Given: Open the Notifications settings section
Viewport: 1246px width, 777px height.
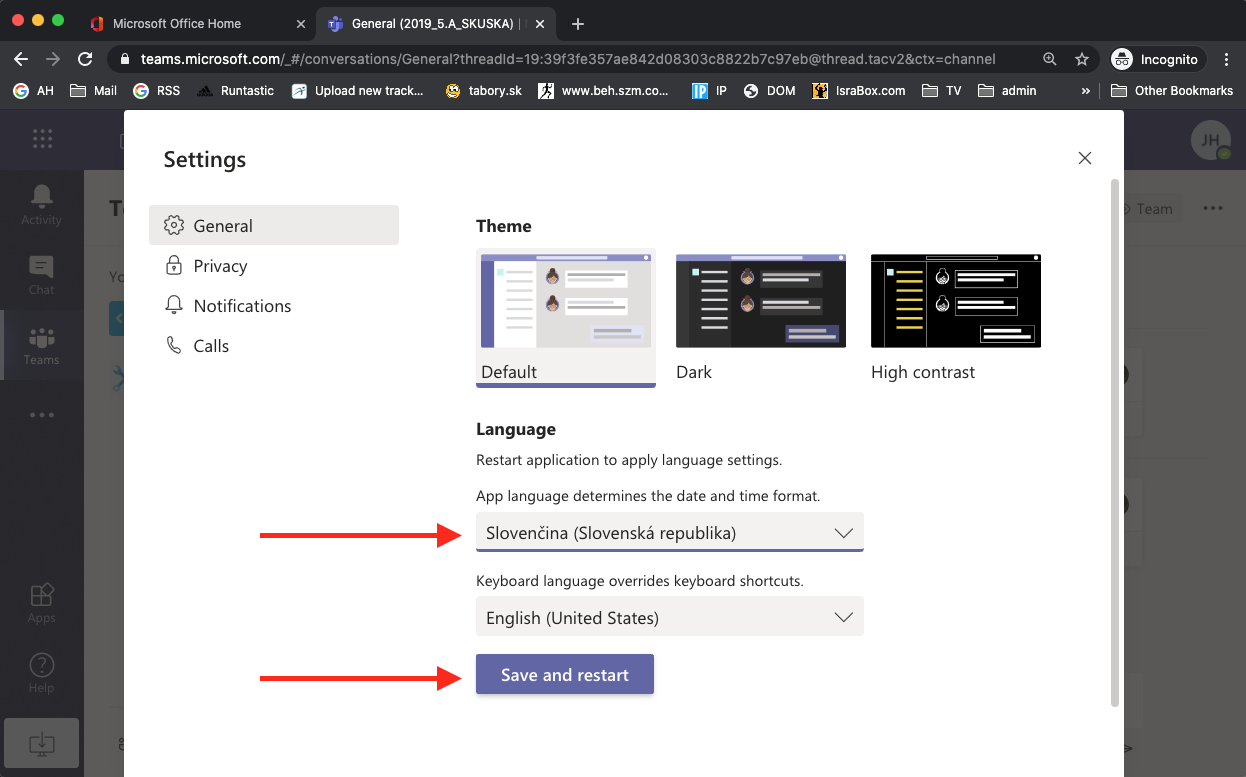Looking at the screenshot, I should click(x=242, y=306).
